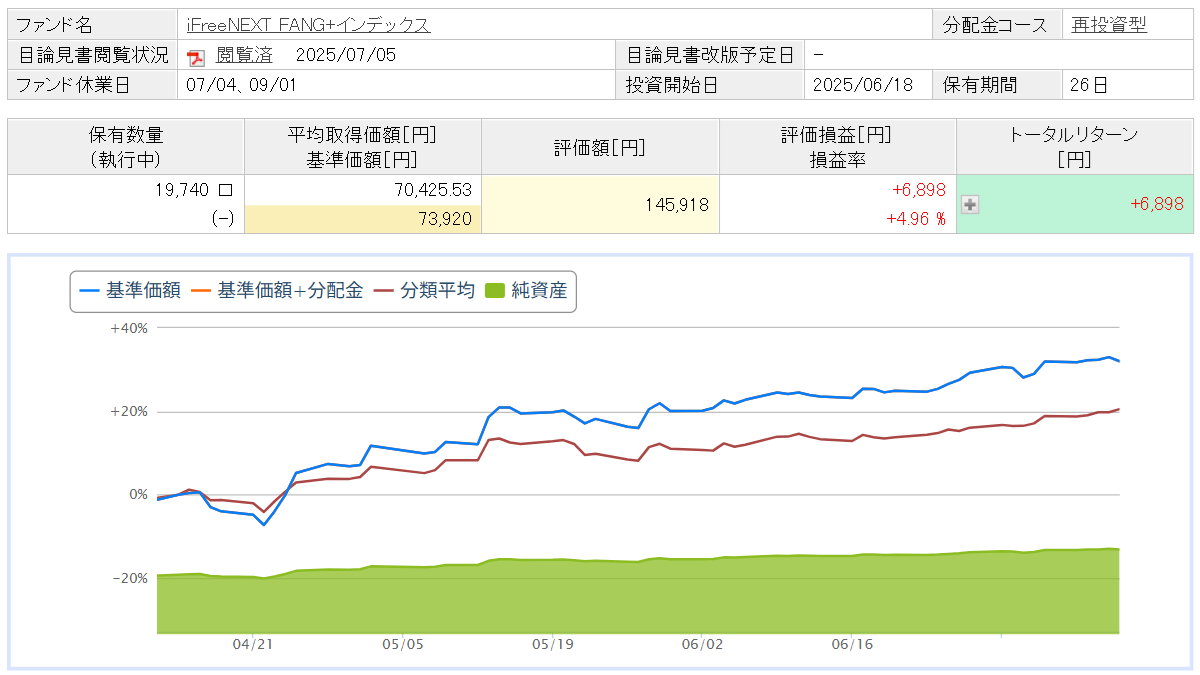Click the ファンド休業日 label cell
Image resolution: width=1200 pixels, height=675 pixels.
94,85
